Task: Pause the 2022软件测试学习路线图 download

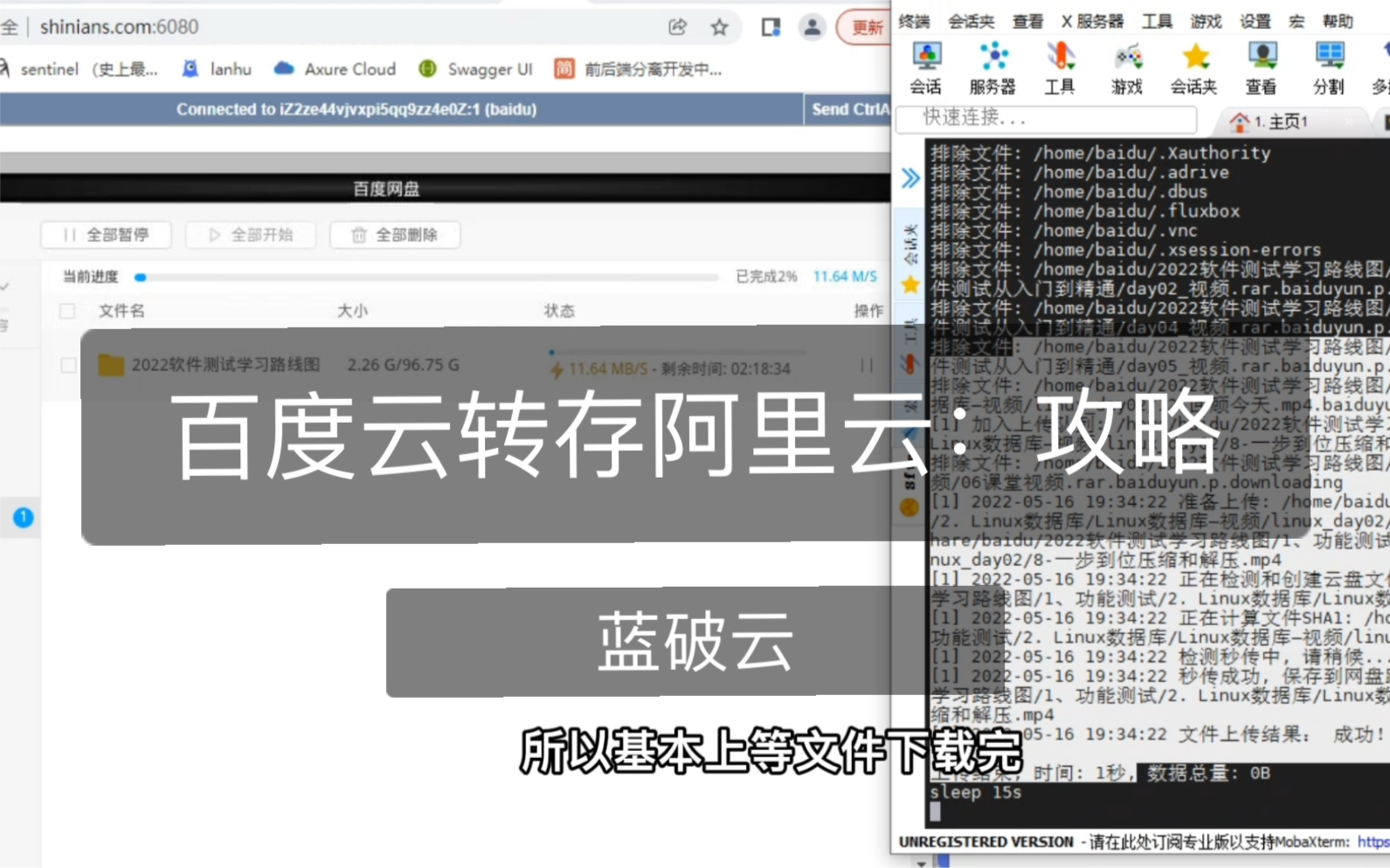Action: pyautogui.click(x=867, y=365)
